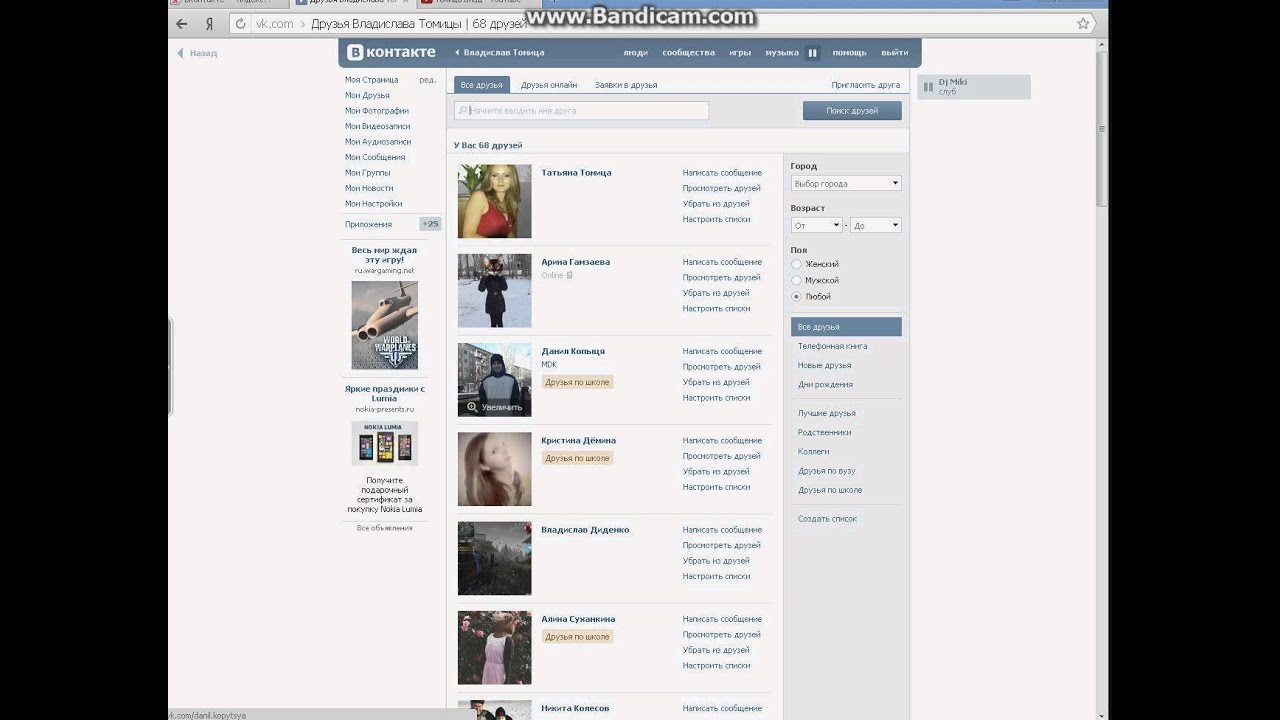Image resolution: width=1280 pixels, height=720 pixels.
Task: Switch to 'Друзья онлайн' tab
Action: pos(548,85)
